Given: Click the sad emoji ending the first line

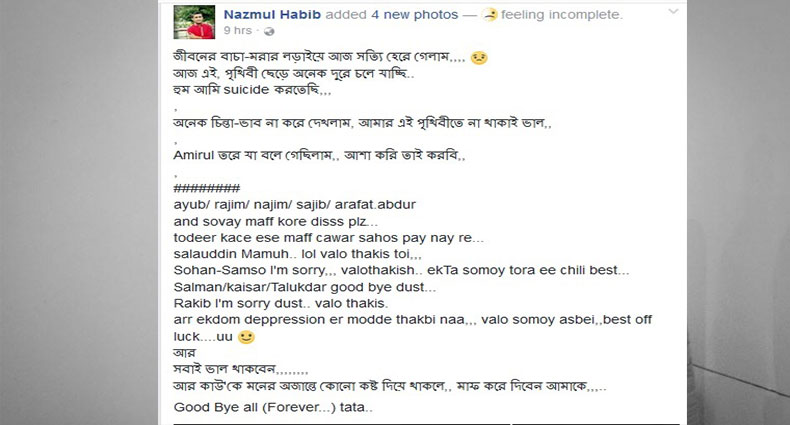Looking at the screenshot, I should coord(480,57).
